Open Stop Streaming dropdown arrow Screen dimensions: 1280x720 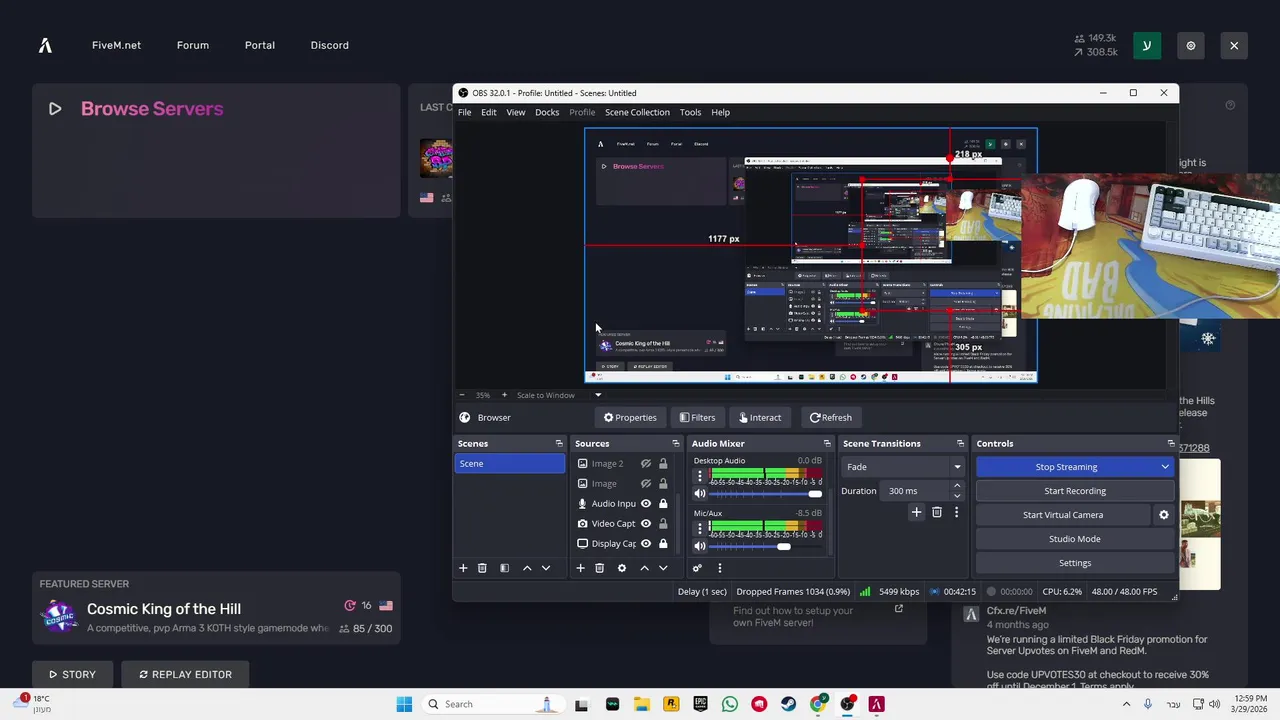point(1165,467)
